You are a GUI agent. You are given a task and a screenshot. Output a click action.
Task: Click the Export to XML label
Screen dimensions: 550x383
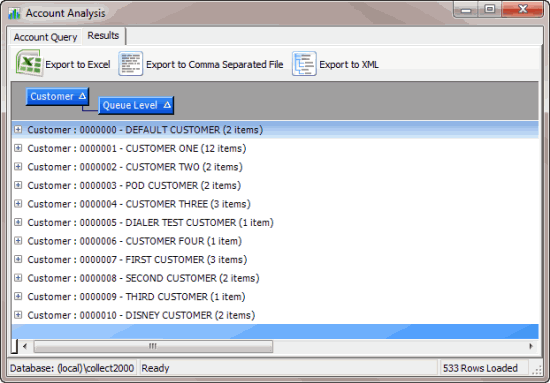349,65
